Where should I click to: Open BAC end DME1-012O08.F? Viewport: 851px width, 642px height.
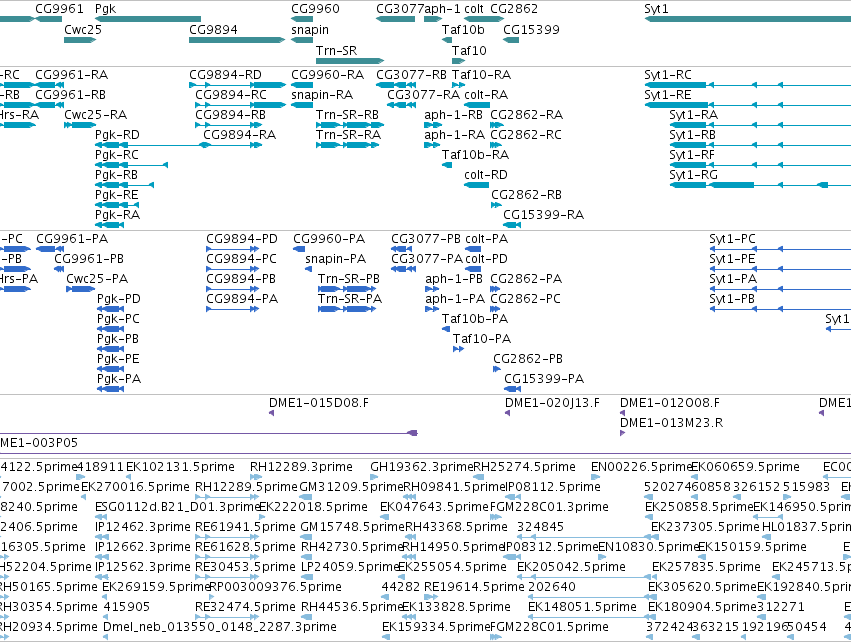670,403
